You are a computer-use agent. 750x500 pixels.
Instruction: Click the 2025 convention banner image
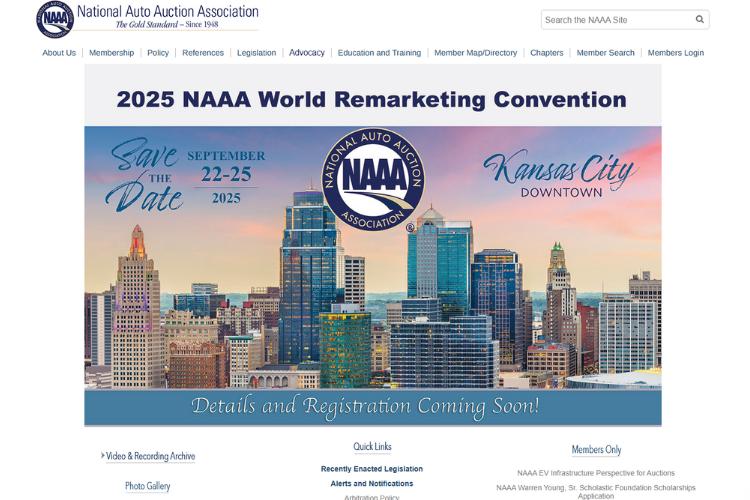pyautogui.click(x=373, y=245)
